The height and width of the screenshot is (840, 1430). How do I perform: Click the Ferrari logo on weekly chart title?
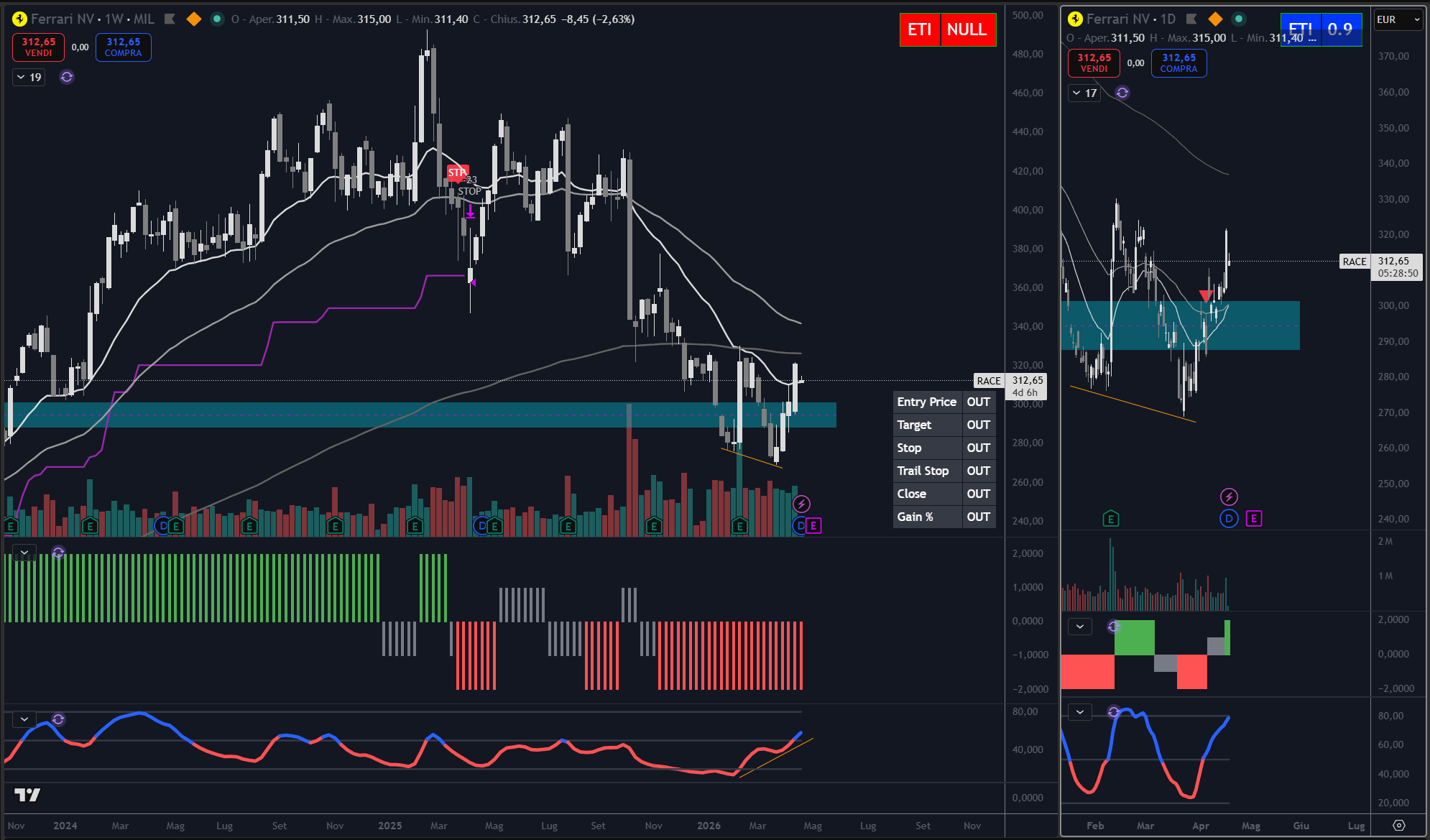19,19
